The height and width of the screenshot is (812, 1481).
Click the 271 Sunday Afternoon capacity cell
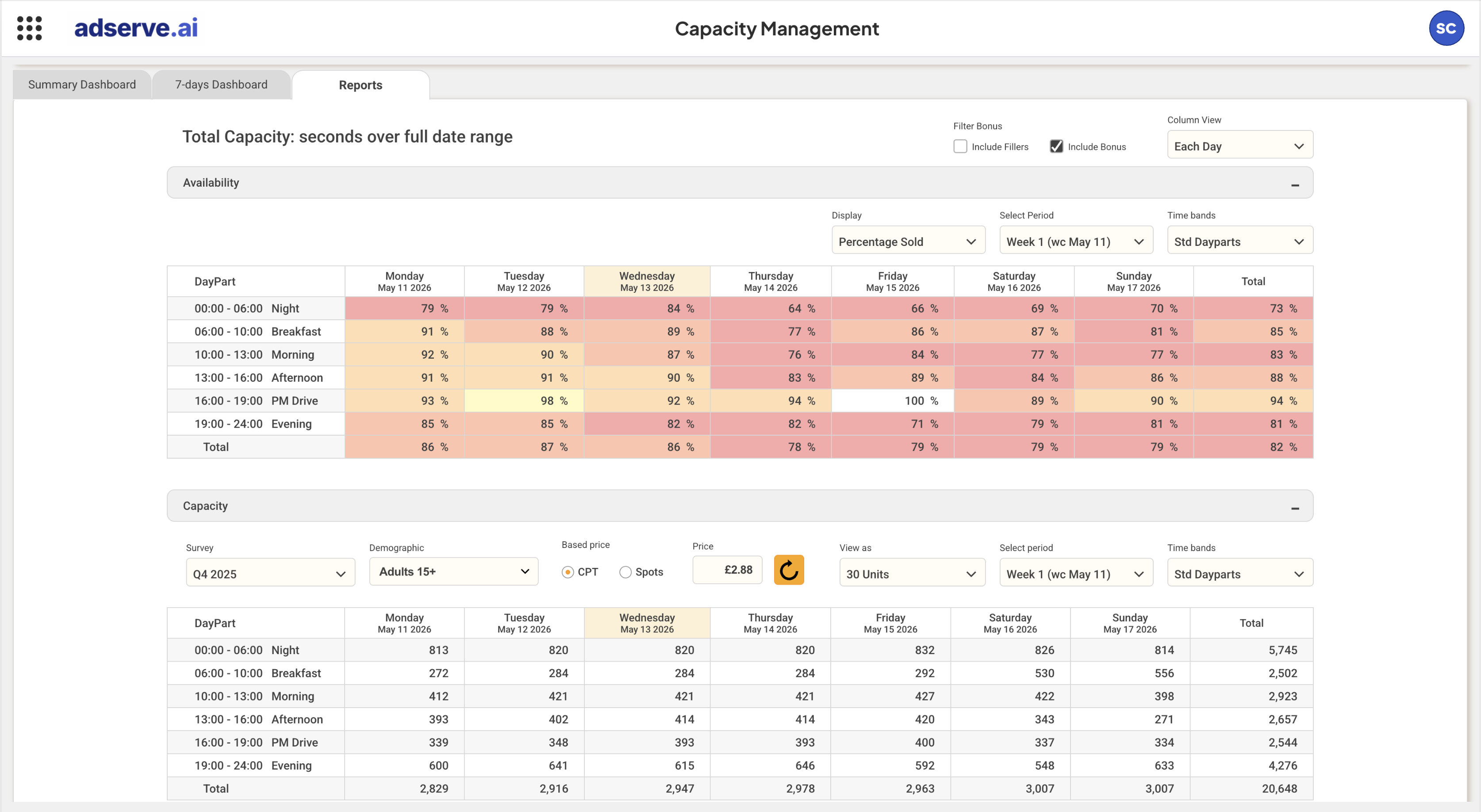(1130, 719)
